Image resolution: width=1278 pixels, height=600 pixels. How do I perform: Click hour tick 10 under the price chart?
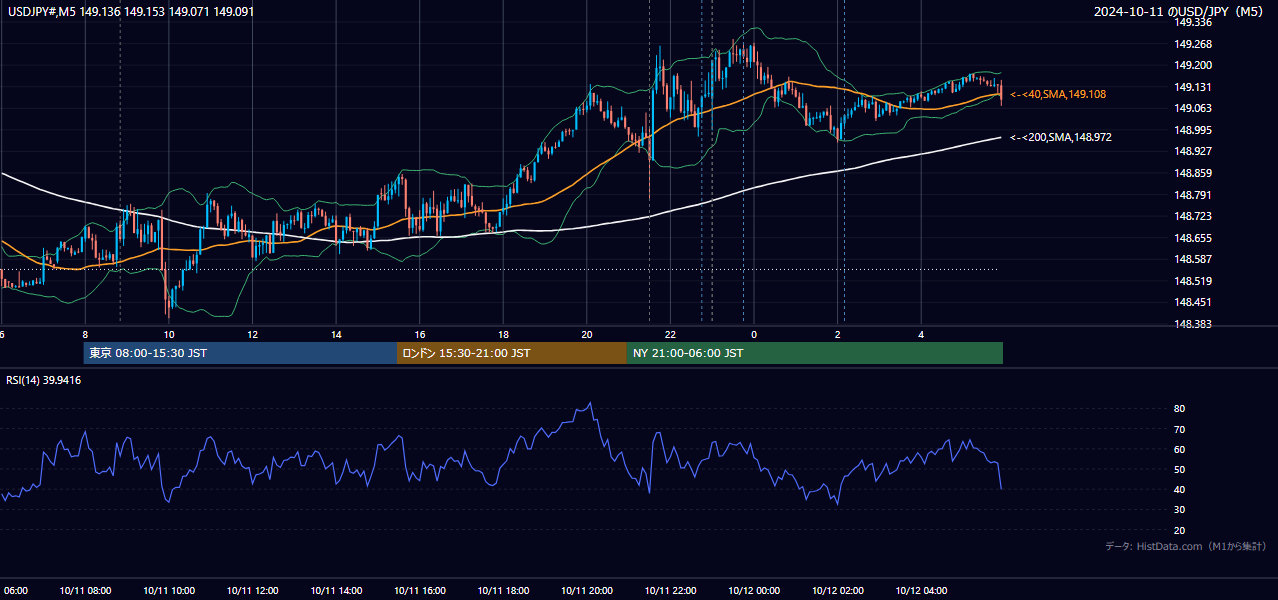[x=169, y=334]
